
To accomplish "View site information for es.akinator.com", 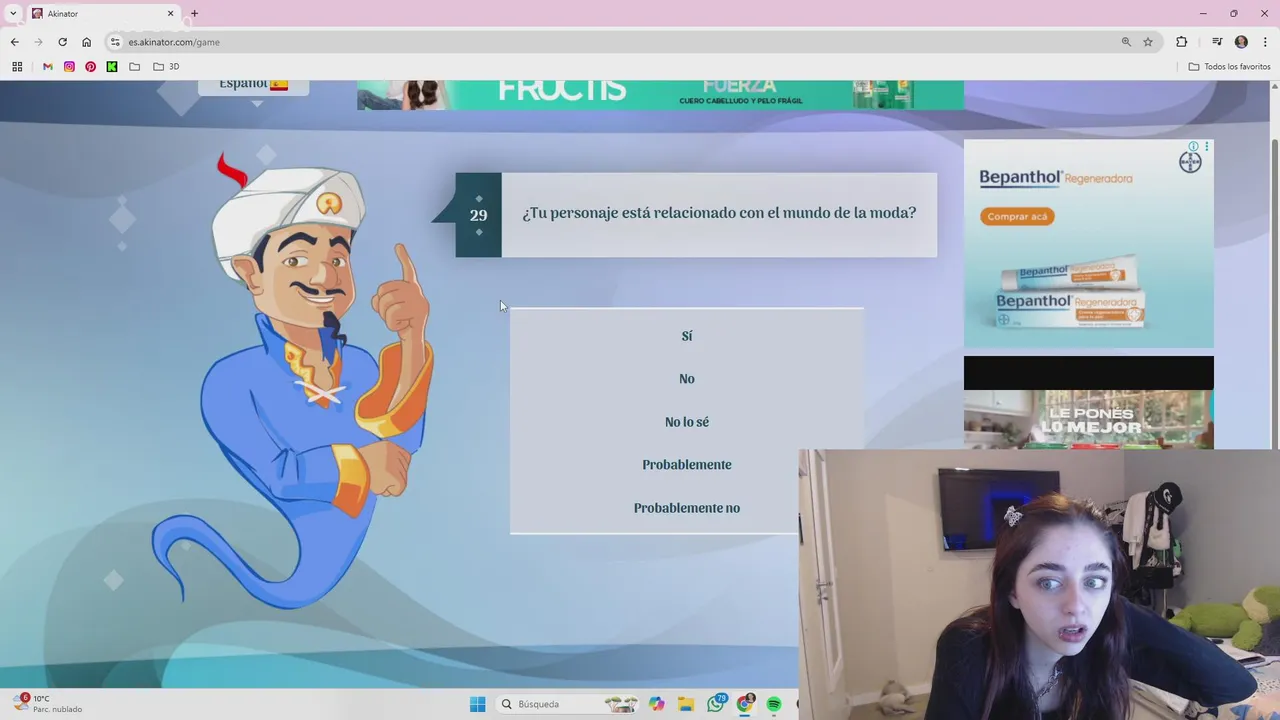I will pyautogui.click(x=115, y=42).
